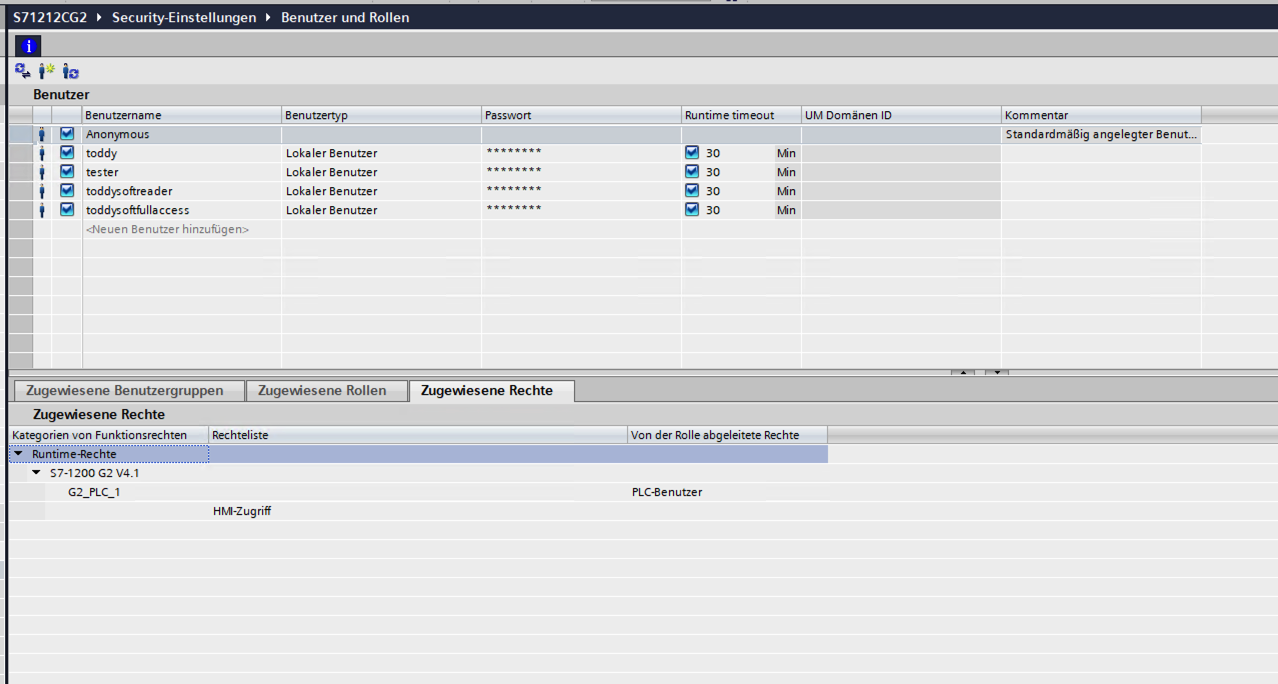The width and height of the screenshot is (1278, 684).
Task: Select the toddysoftfullaccess username cell
Action: point(181,210)
